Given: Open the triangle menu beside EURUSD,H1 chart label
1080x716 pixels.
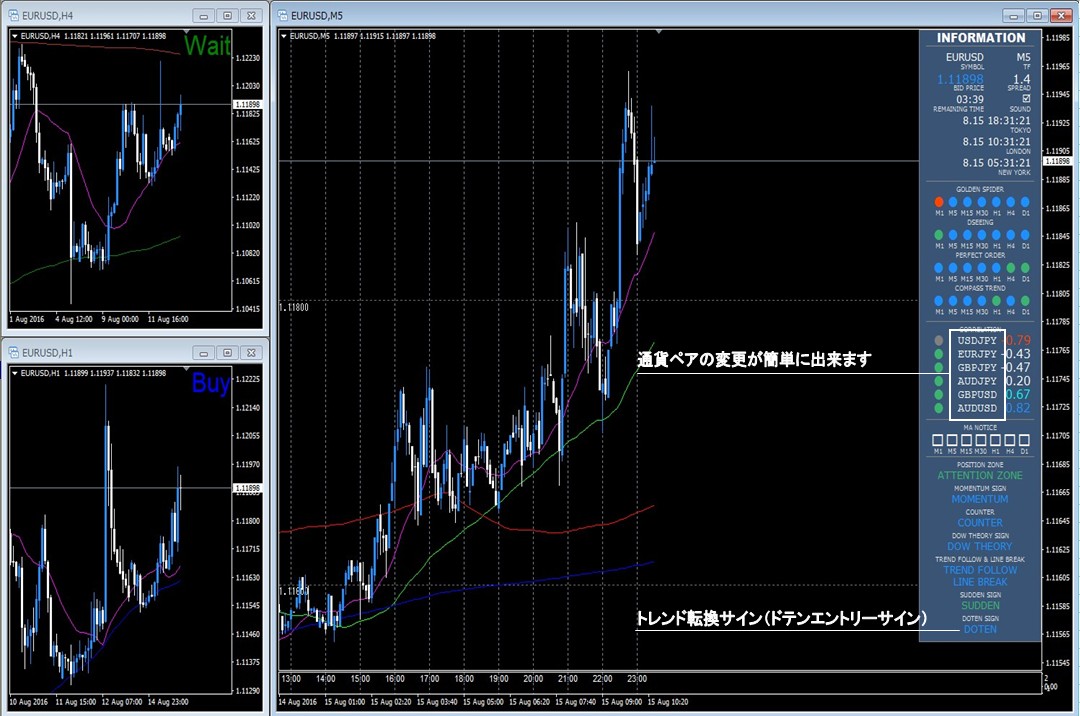Looking at the screenshot, I should tap(14, 373).
